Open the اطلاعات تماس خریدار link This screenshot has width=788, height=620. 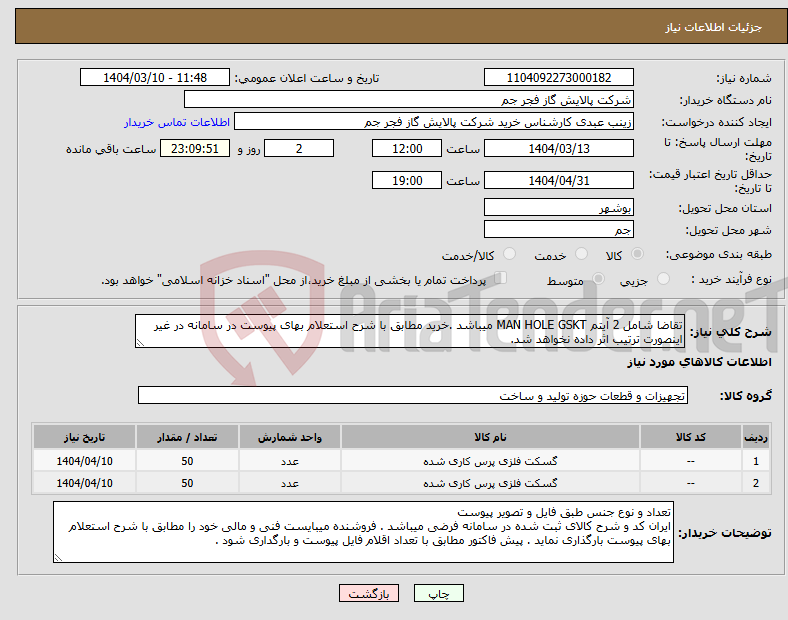[x=177, y=122]
